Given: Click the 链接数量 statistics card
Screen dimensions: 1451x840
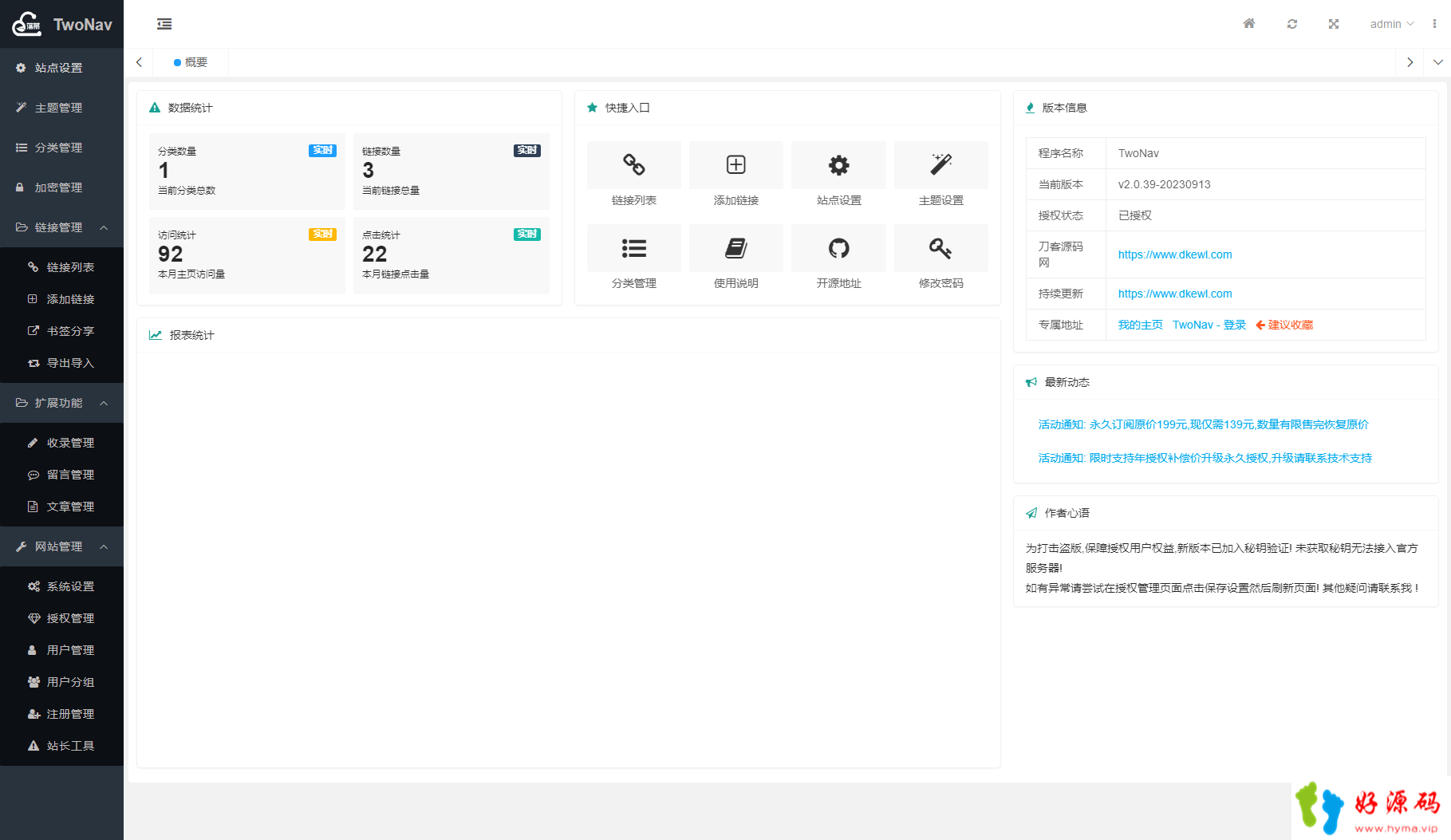Looking at the screenshot, I should tap(451, 172).
